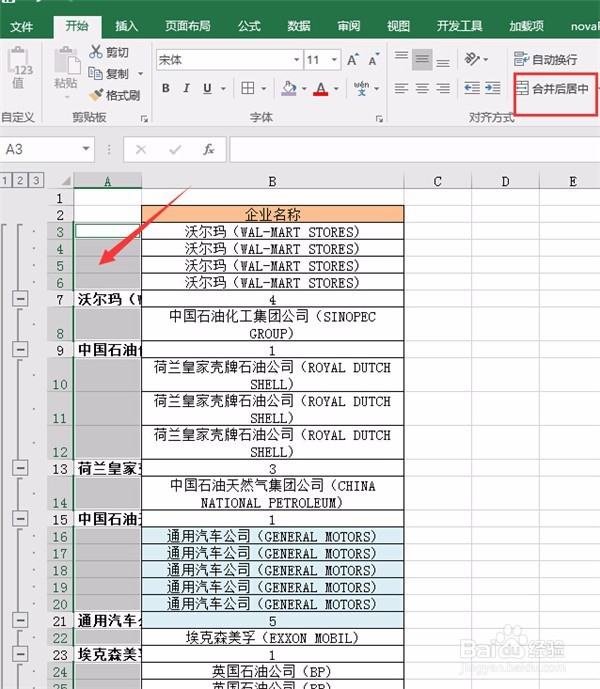This screenshot has height=689, width=600.
Task: Select the 企业名称 header cell
Action: point(273,214)
